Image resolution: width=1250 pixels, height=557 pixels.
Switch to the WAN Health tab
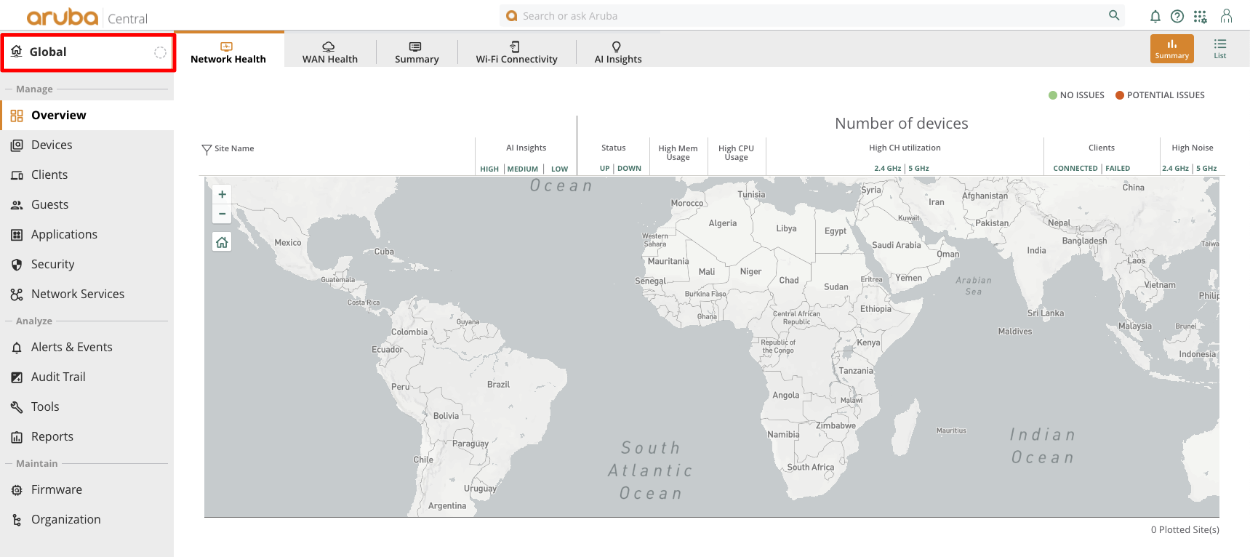329,52
